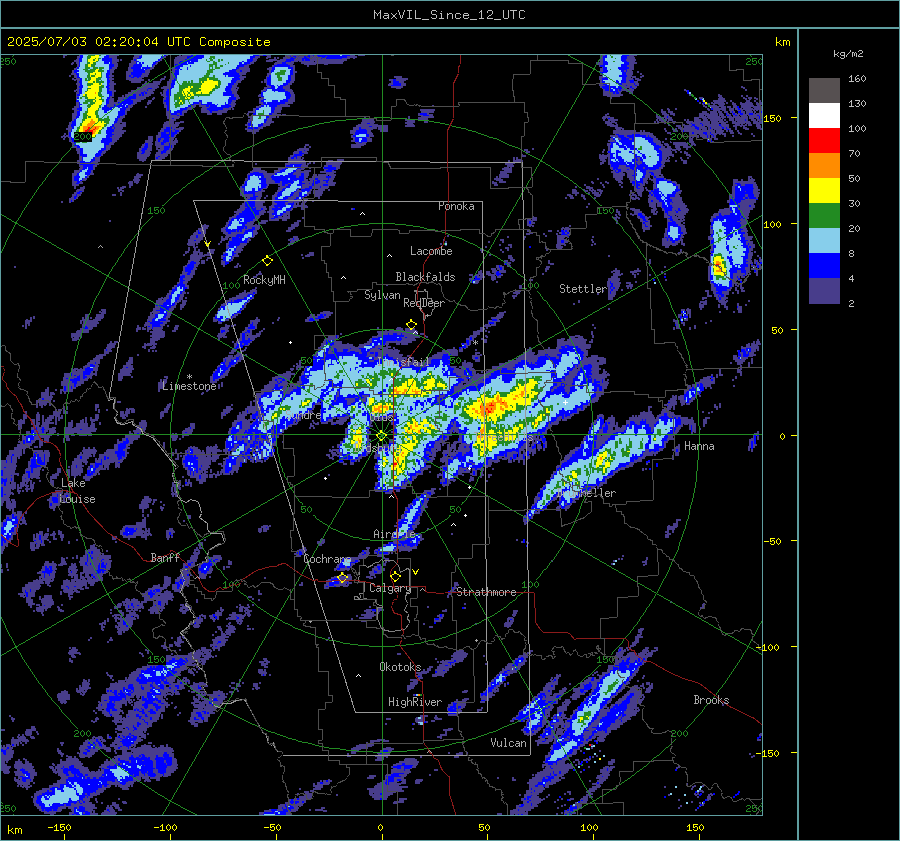
Task: Select the Blackfalds city label
Action: click(425, 277)
